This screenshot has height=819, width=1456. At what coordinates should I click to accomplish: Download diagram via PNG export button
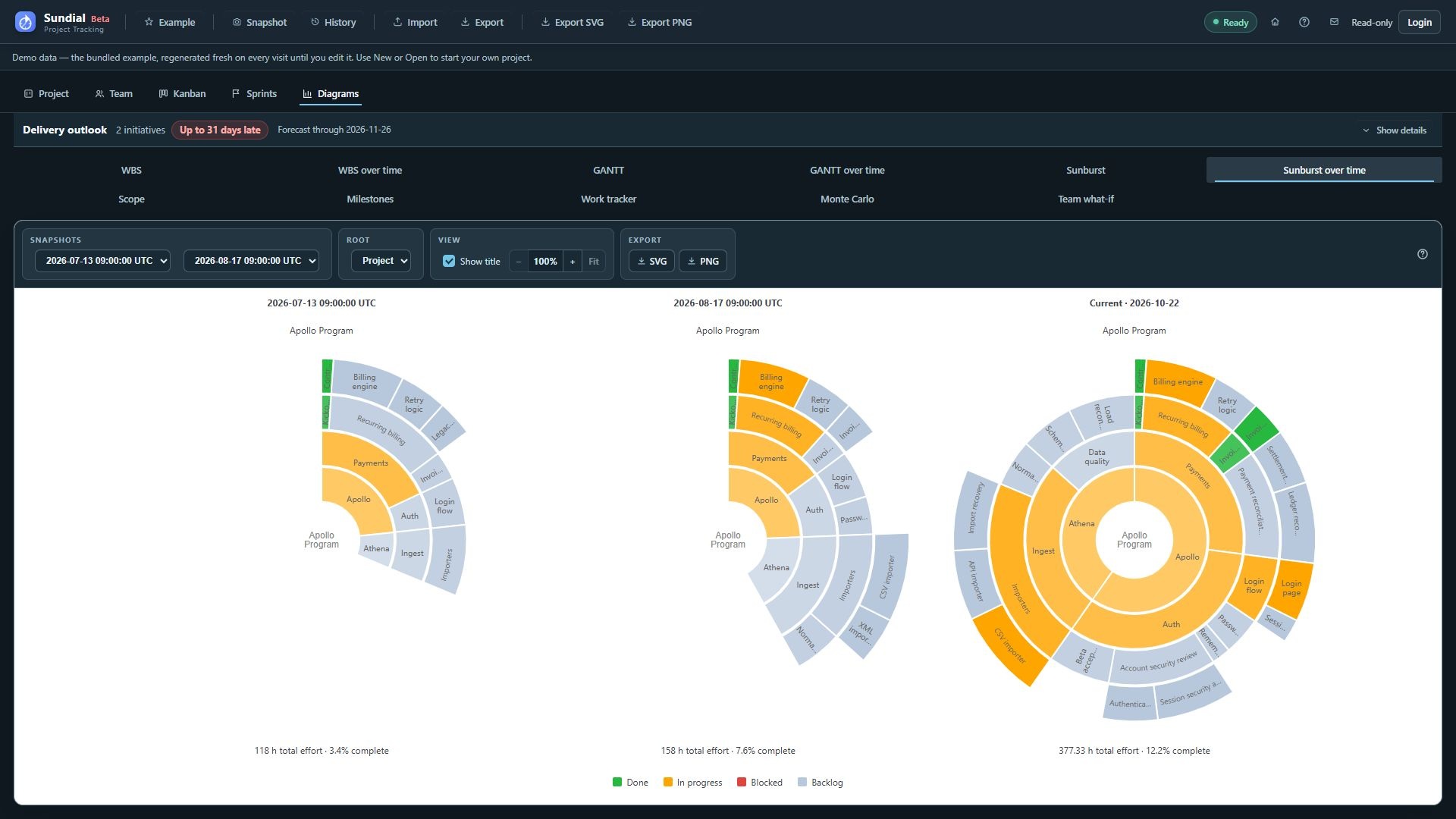pyautogui.click(x=703, y=261)
